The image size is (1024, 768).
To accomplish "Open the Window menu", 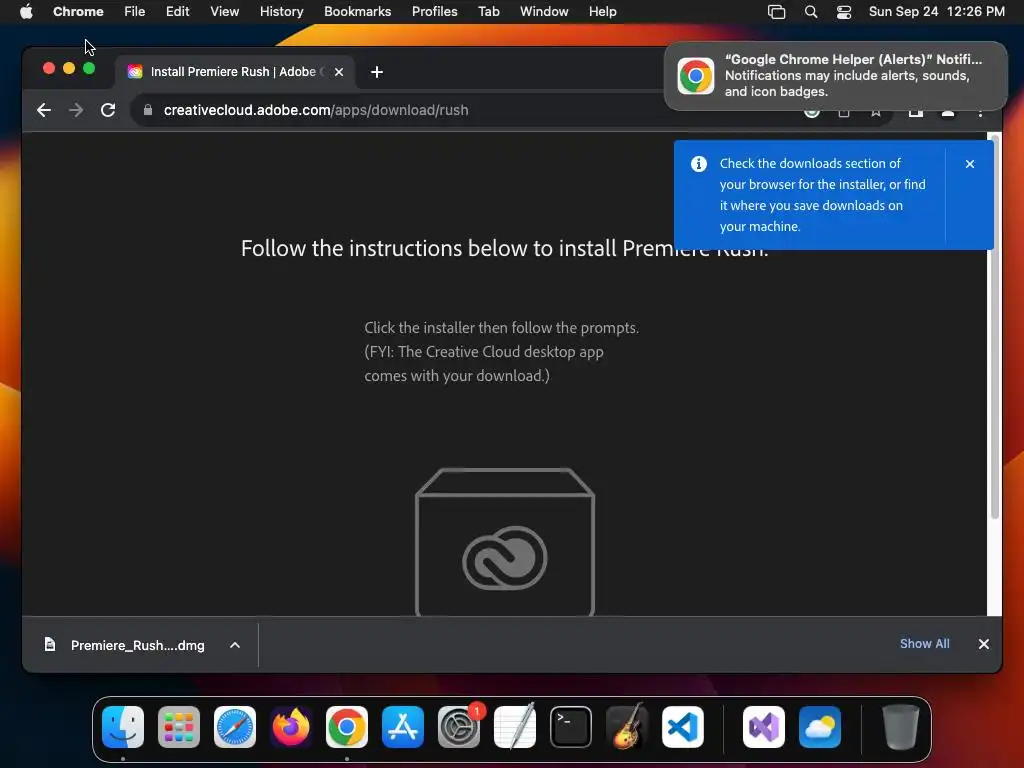I will click(x=544, y=12).
